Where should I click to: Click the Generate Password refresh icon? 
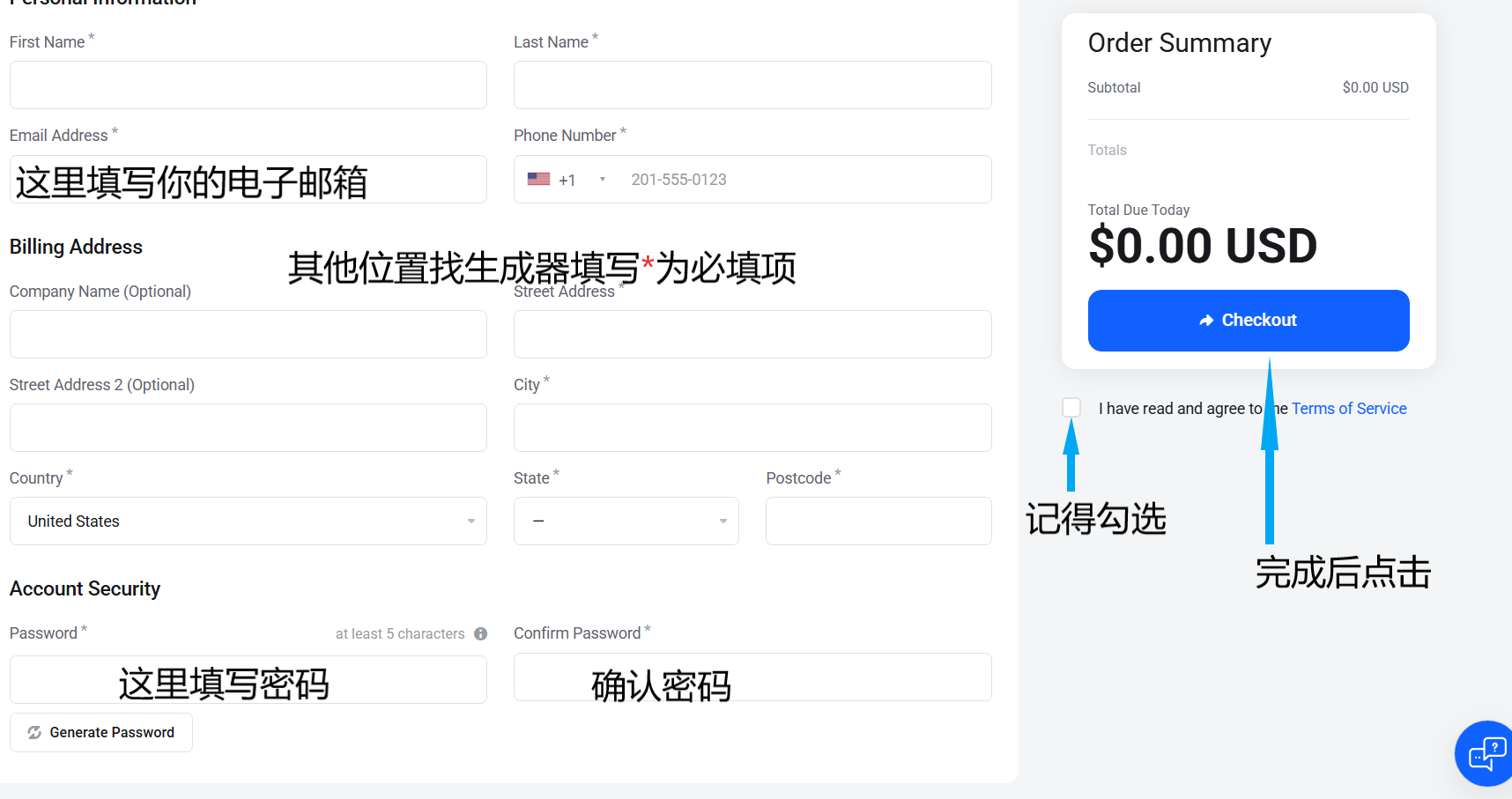(x=34, y=732)
